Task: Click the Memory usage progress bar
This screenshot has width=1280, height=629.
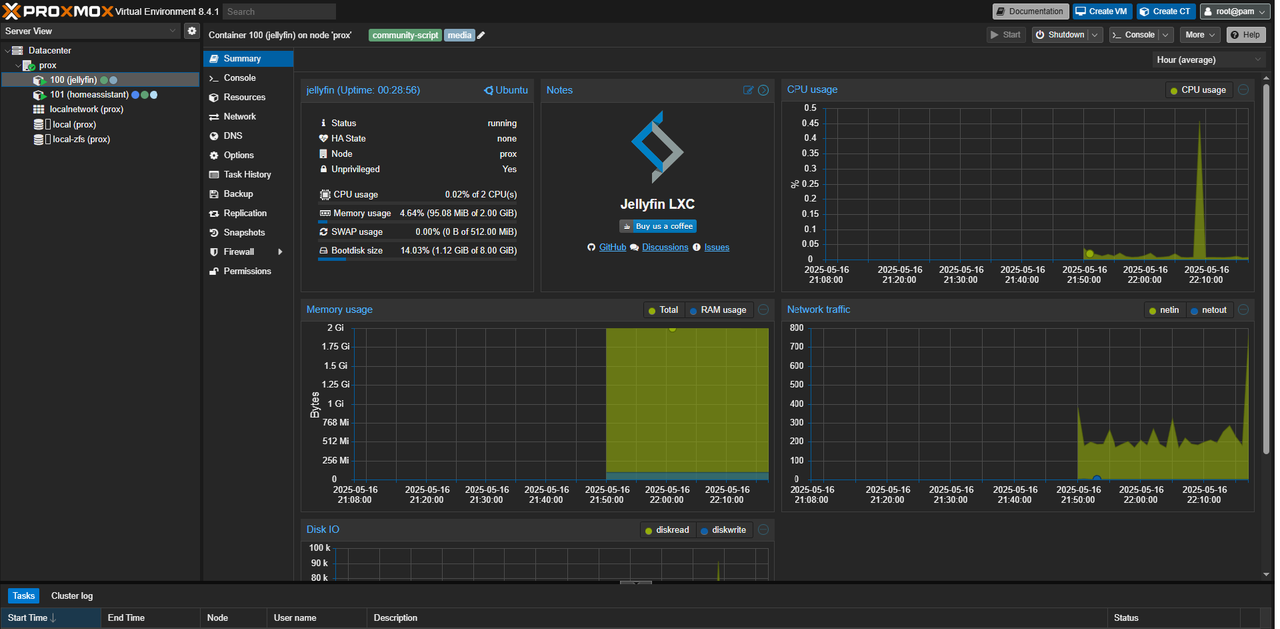Action: pos(418,221)
